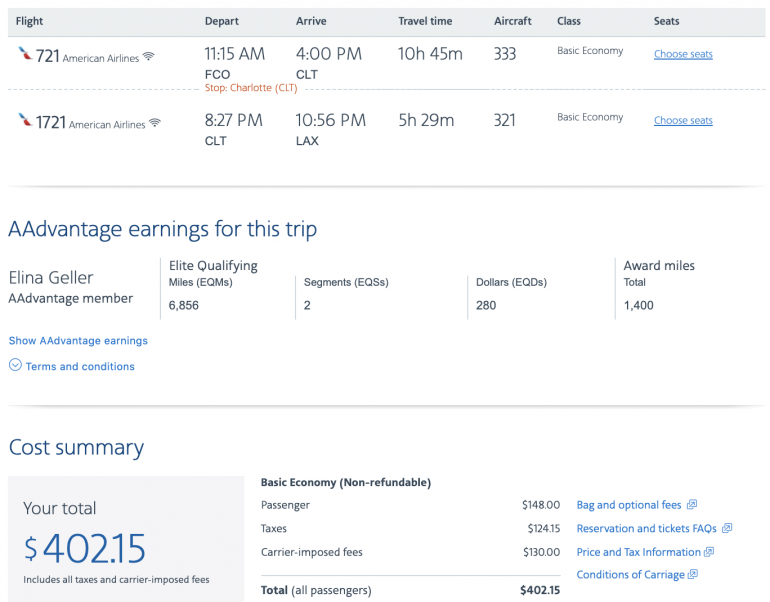
Task: Open the Terms and conditions text link
Action: [80, 367]
